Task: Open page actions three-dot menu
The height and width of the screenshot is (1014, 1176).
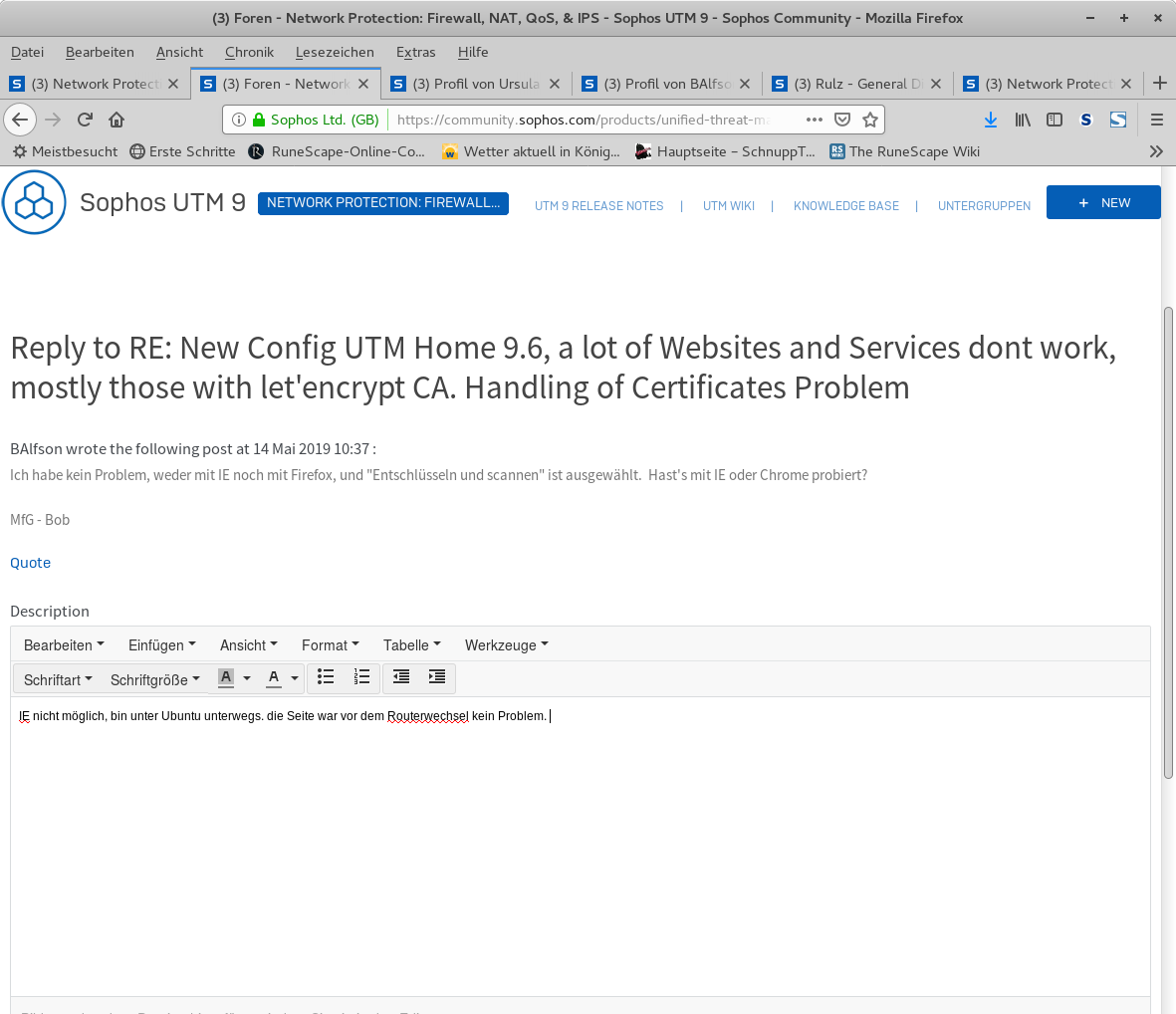Action: point(814,120)
